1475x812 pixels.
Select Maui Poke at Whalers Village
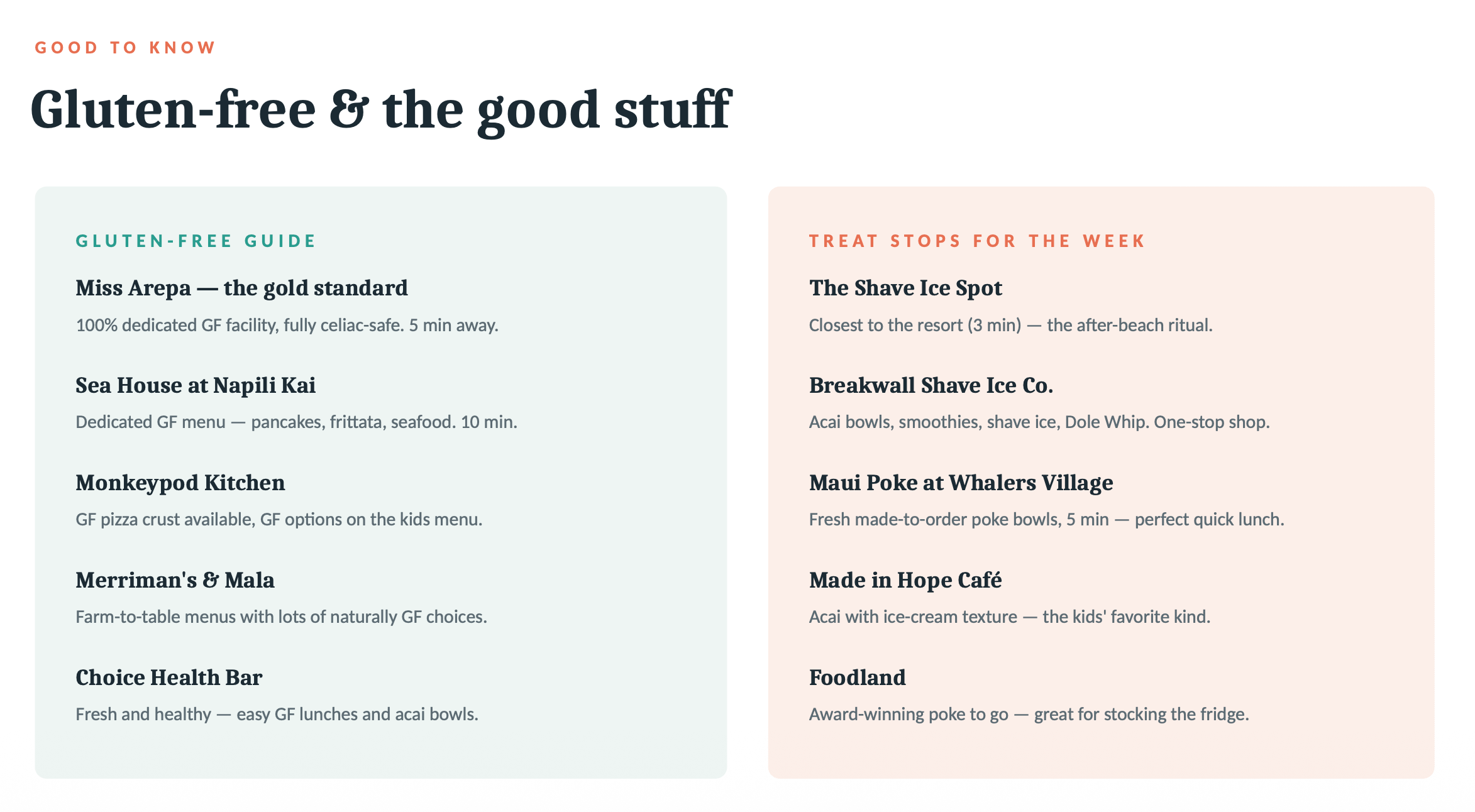pos(961,483)
